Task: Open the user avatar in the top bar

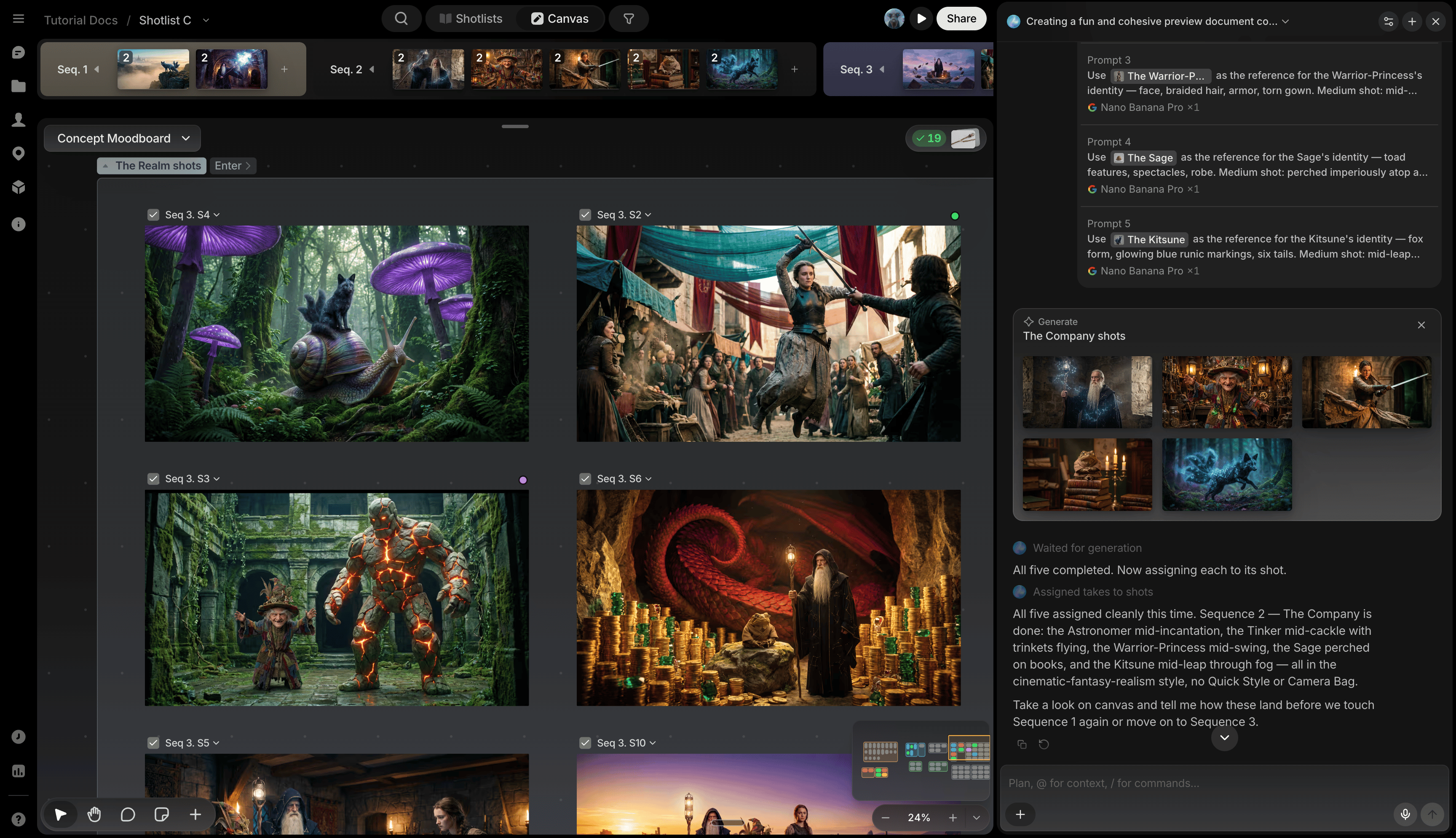Action: coord(894,19)
